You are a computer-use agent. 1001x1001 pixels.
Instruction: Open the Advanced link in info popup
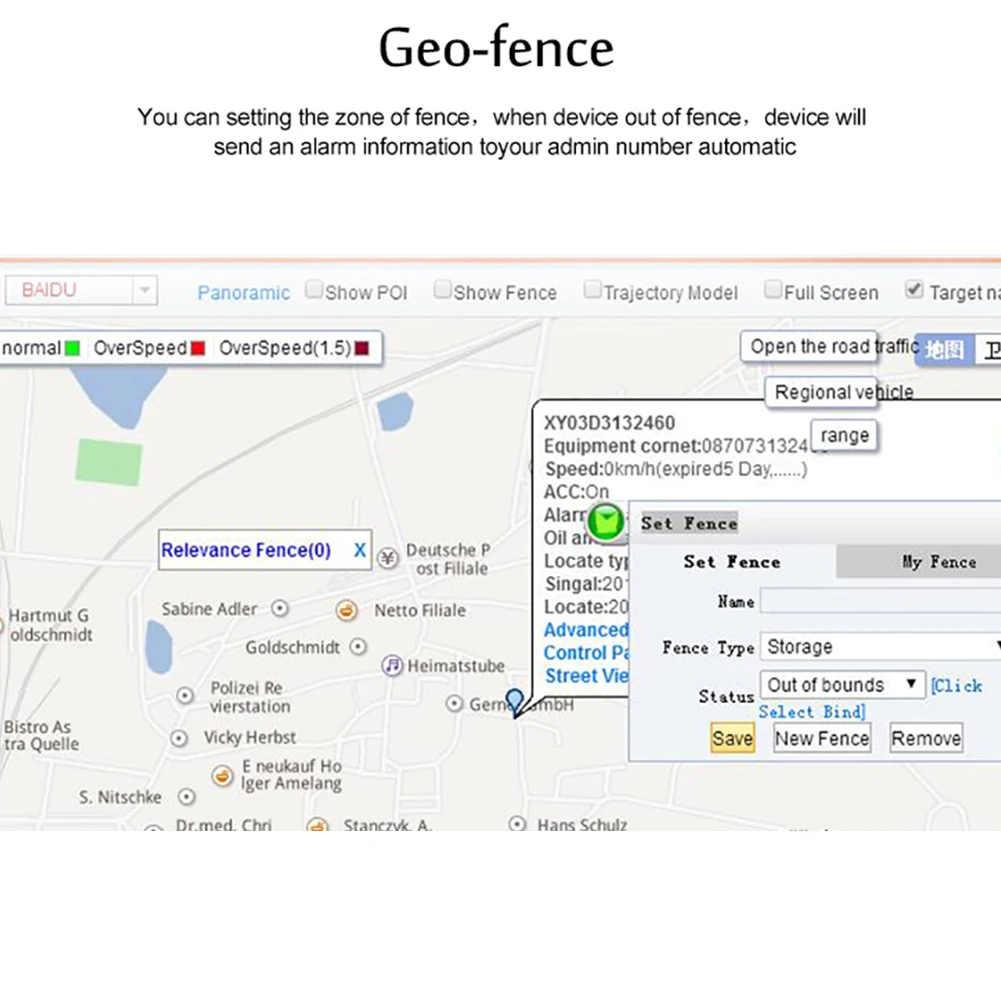(x=586, y=630)
